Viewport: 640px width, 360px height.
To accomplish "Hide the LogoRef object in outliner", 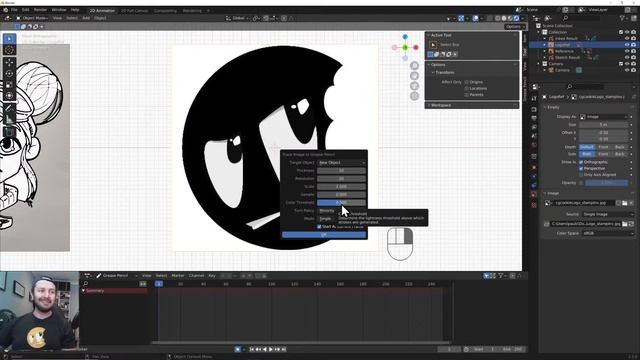I will [627, 45].
